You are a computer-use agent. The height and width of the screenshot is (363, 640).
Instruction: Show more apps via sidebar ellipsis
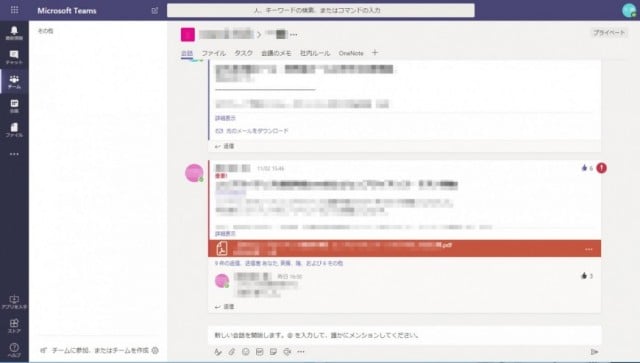click(x=14, y=154)
